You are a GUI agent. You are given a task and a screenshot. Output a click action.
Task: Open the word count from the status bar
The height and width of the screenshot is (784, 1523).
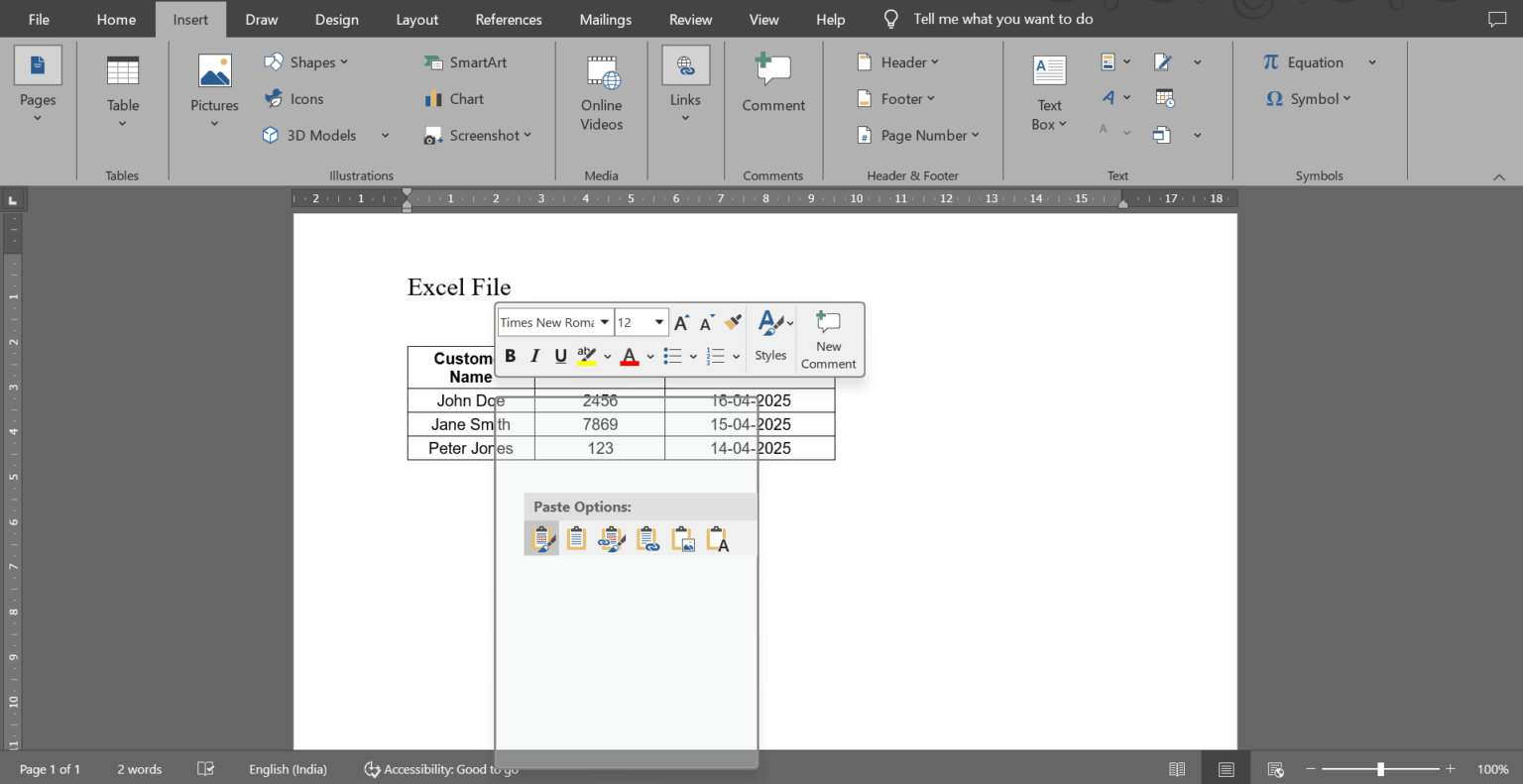[139, 768]
